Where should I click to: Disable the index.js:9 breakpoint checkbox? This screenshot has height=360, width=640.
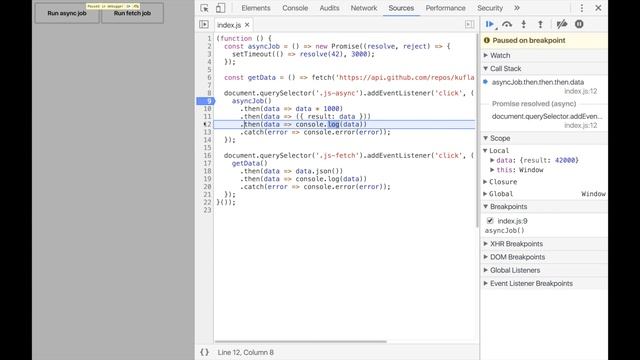[x=490, y=221]
